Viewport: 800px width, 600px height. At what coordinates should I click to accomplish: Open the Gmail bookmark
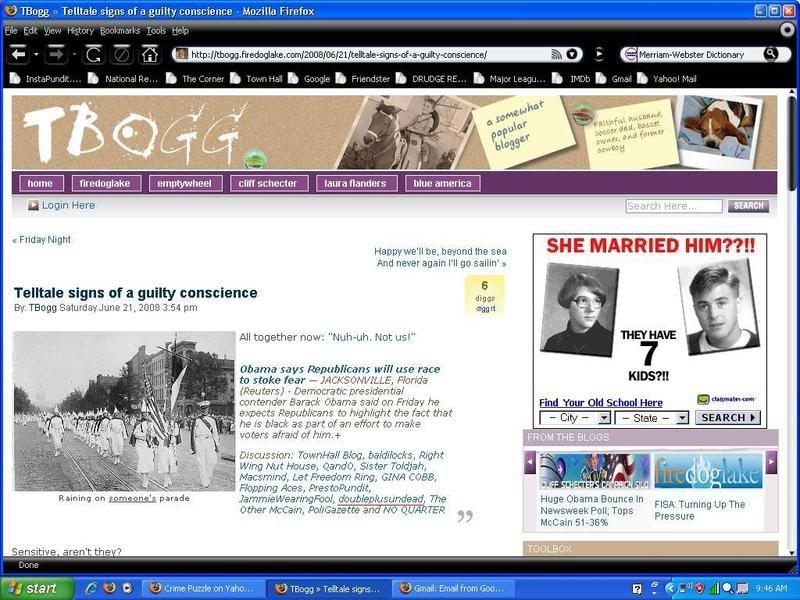pyautogui.click(x=614, y=79)
